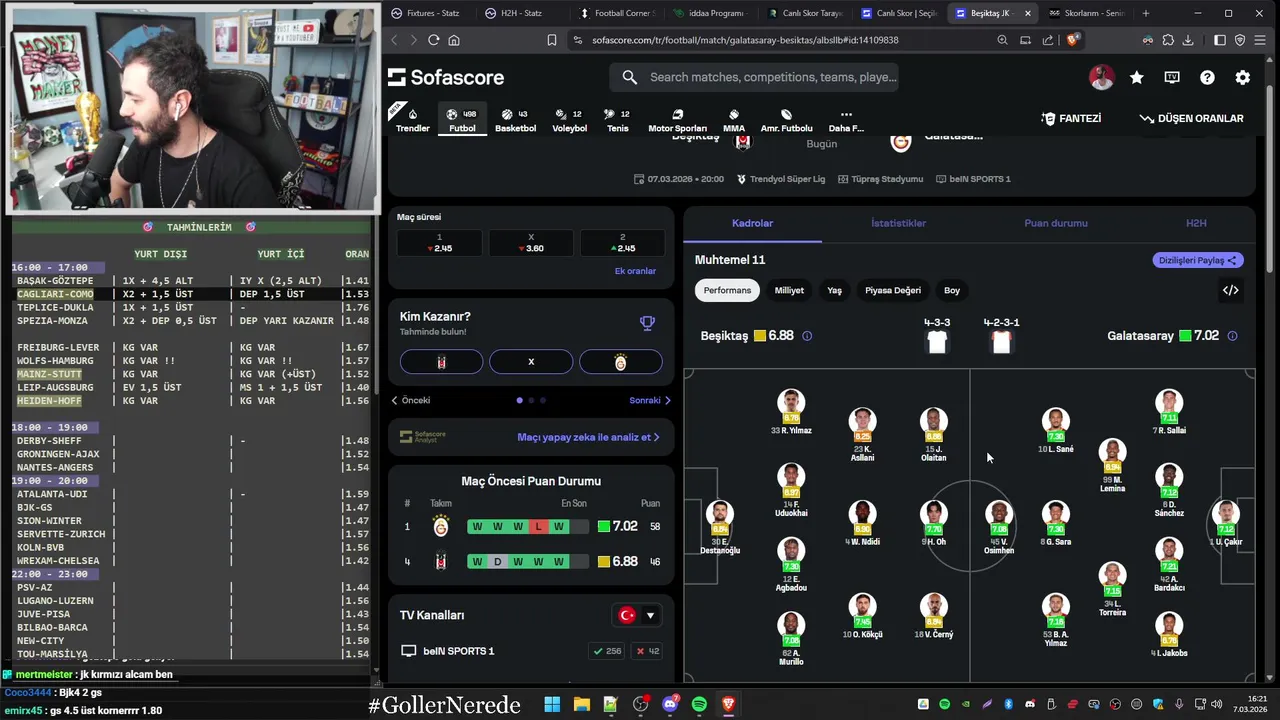Vote Galatasaray to win in Kim Kazanır

point(620,361)
